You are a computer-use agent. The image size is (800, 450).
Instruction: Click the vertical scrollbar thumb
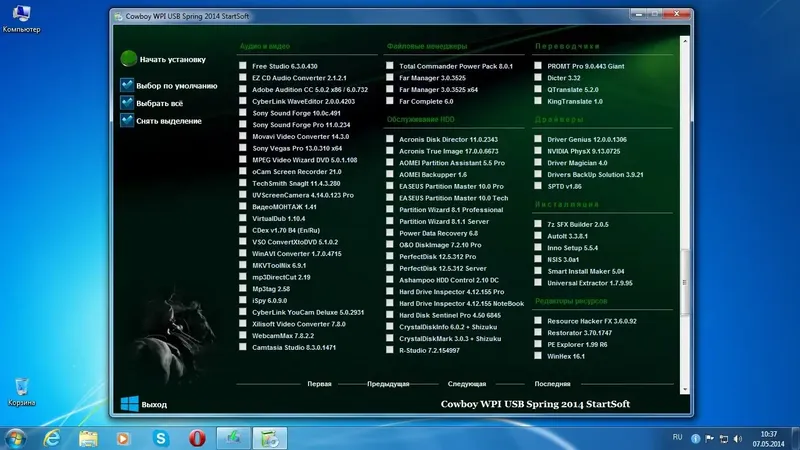tap(685, 282)
